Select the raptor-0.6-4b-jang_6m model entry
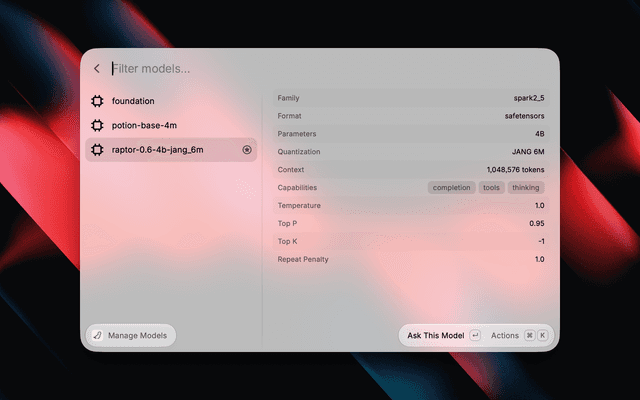 pyautogui.click(x=171, y=150)
